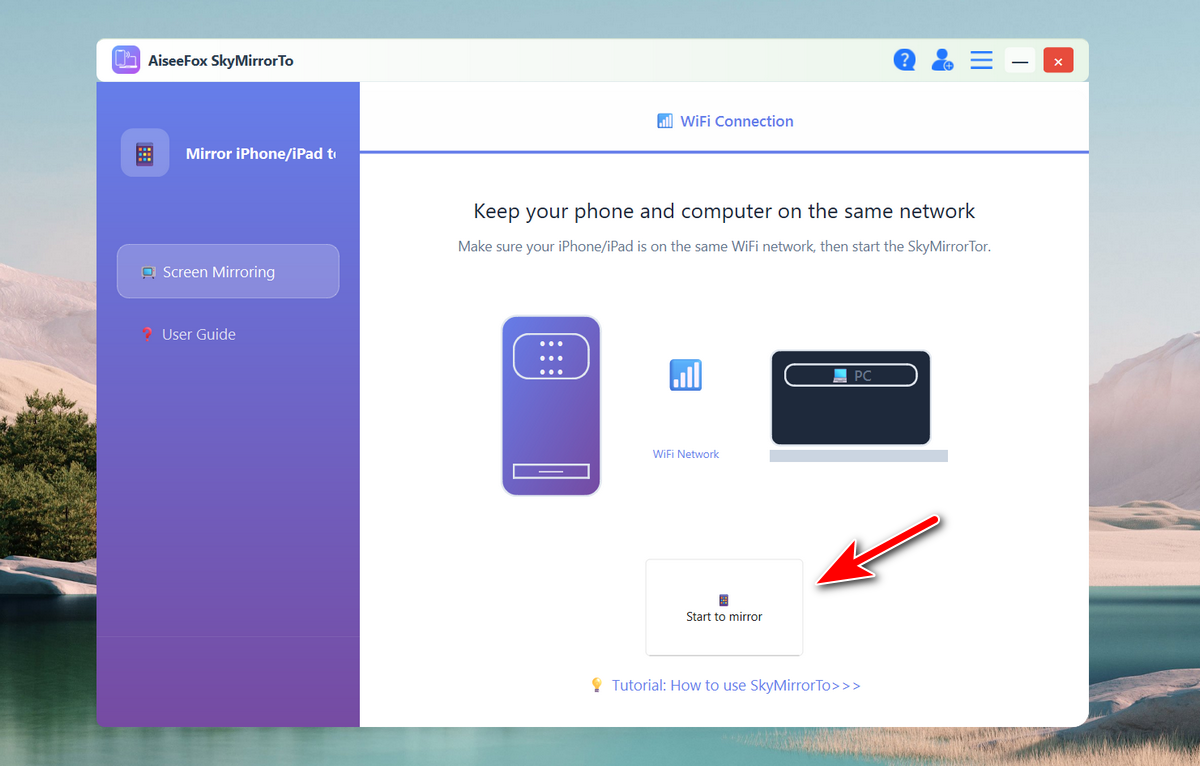Click the blue help question mark icon
Screen dimensions: 1200x766
pyautogui.click(x=905, y=60)
